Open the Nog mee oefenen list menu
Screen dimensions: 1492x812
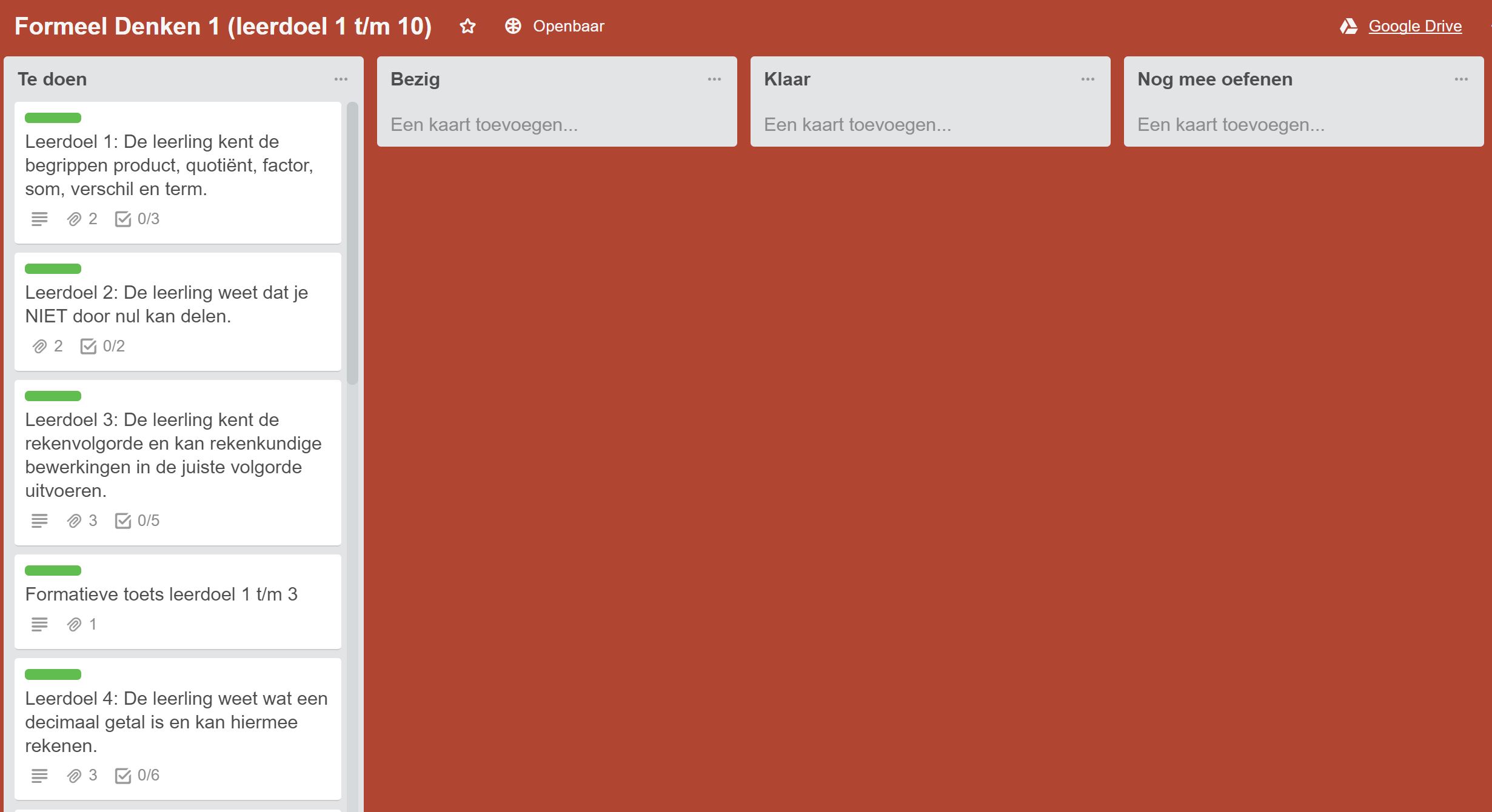point(1460,79)
